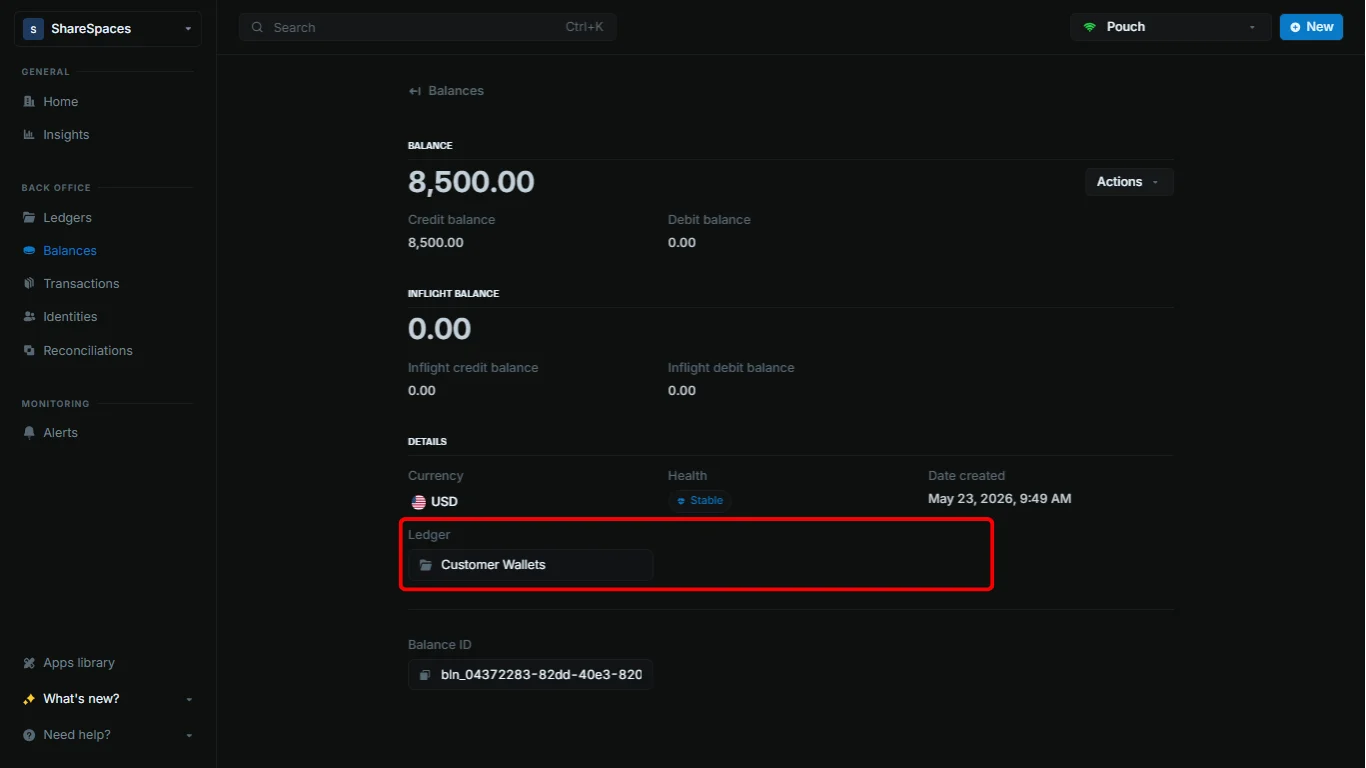Open the Customer Wallets ledger
The image size is (1366, 768).
pos(530,564)
